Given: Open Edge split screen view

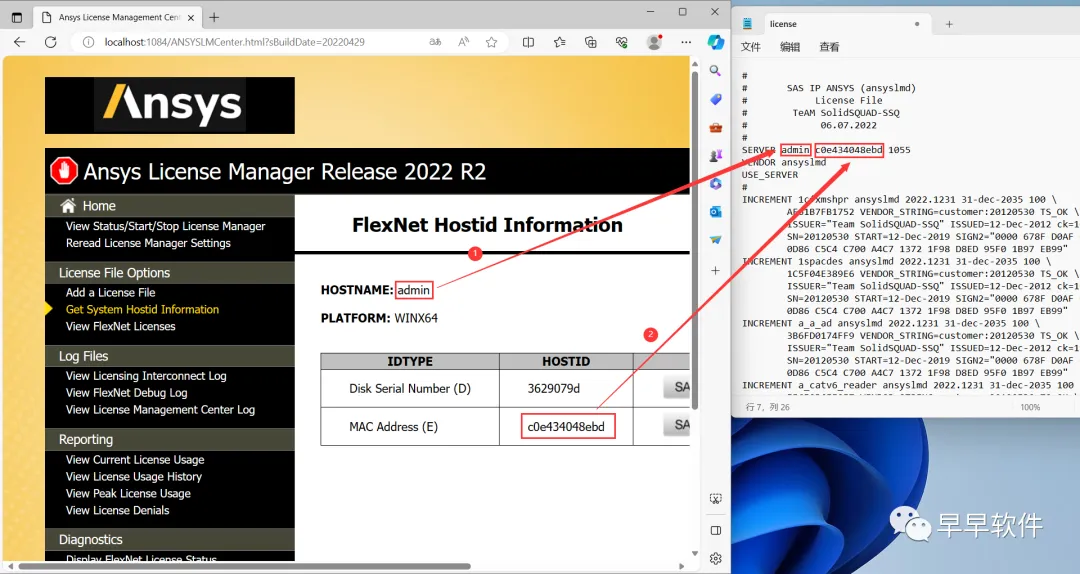Looking at the screenshot, I should [528, 42].
